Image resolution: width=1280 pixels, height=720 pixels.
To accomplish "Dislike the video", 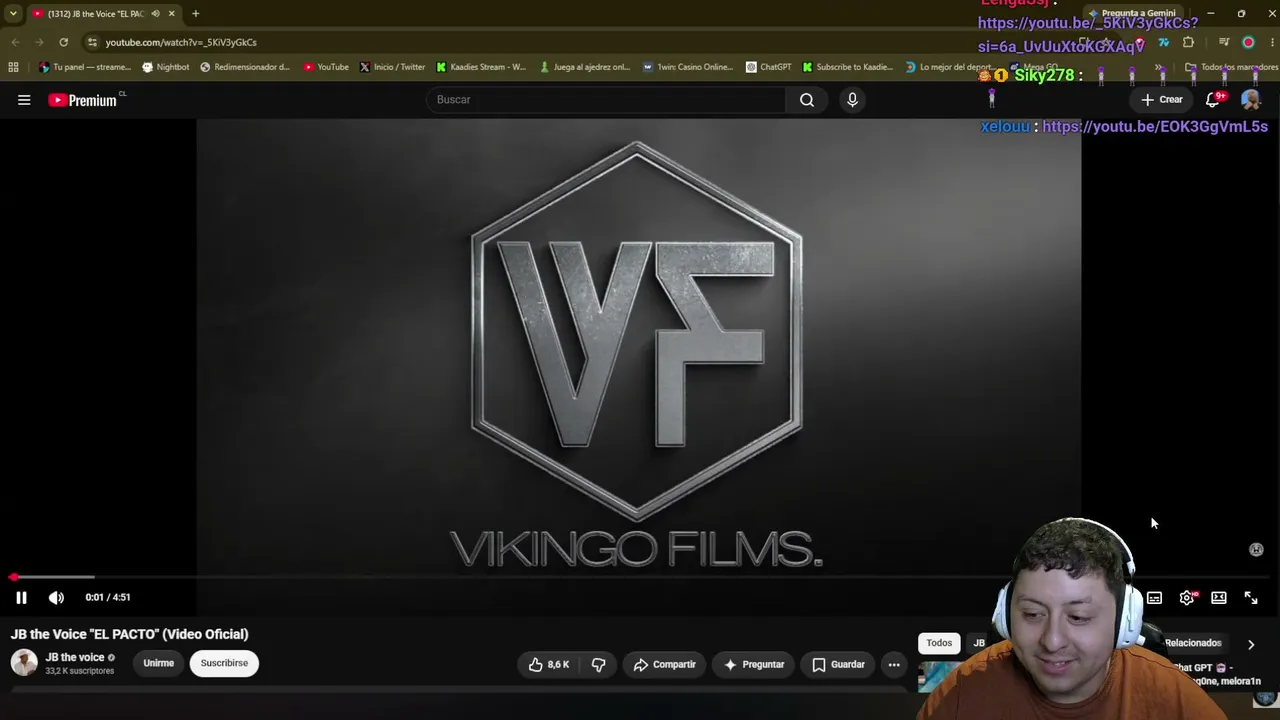I will (x=598, y=664).
